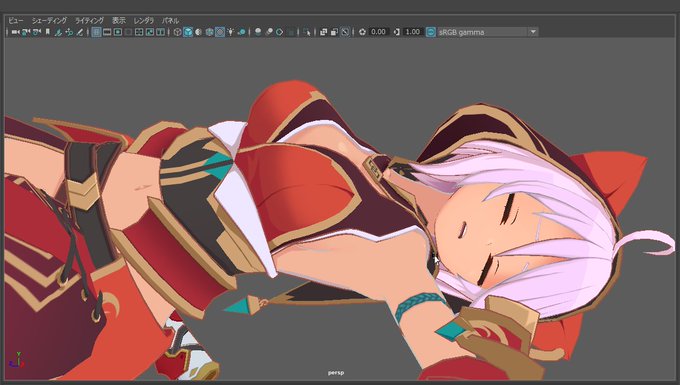
Task: Select the Grease Pencil tool icon
Action: click(80, 32)
